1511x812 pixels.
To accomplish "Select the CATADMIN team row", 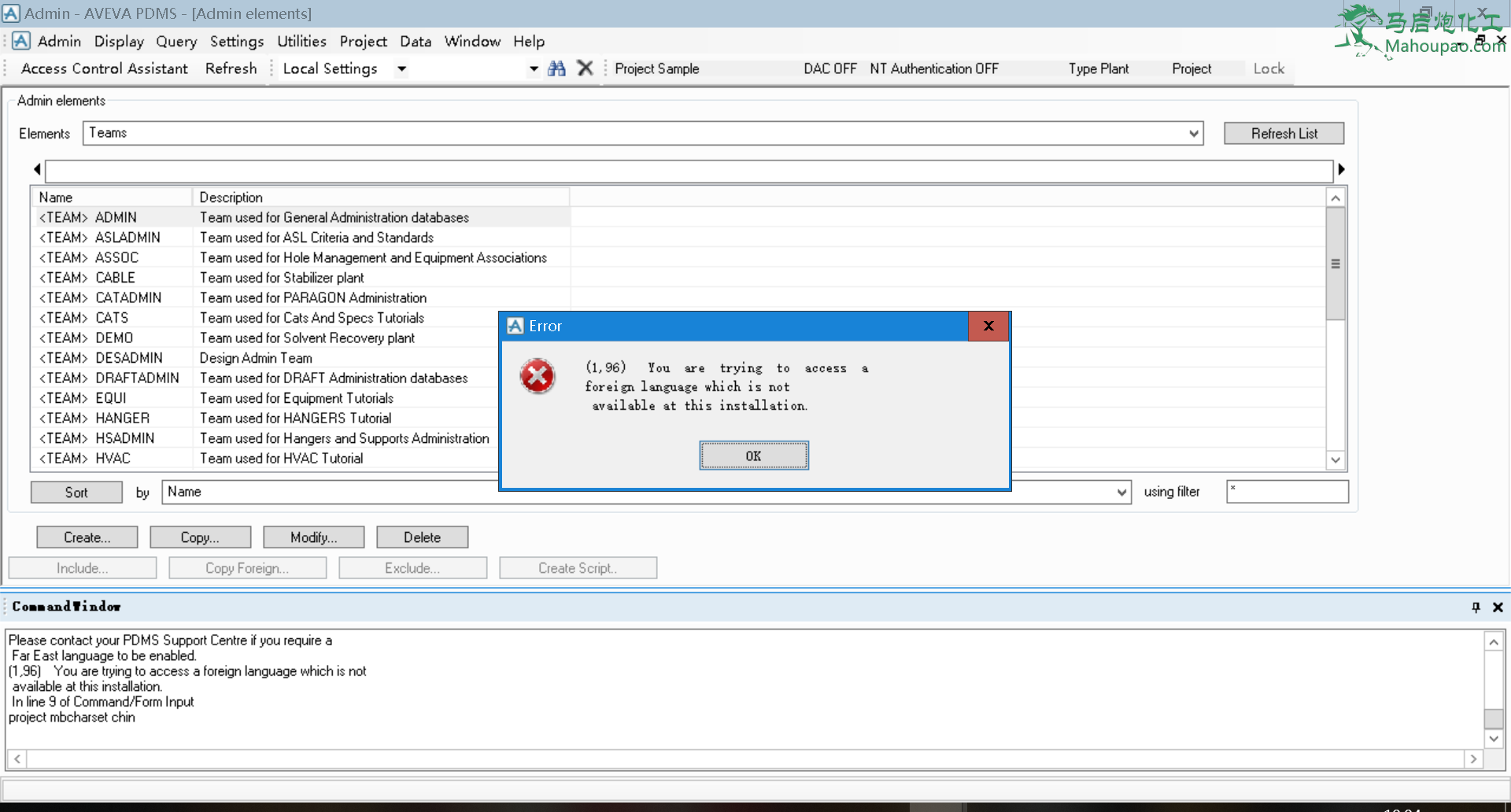I will tap(302, 297).
